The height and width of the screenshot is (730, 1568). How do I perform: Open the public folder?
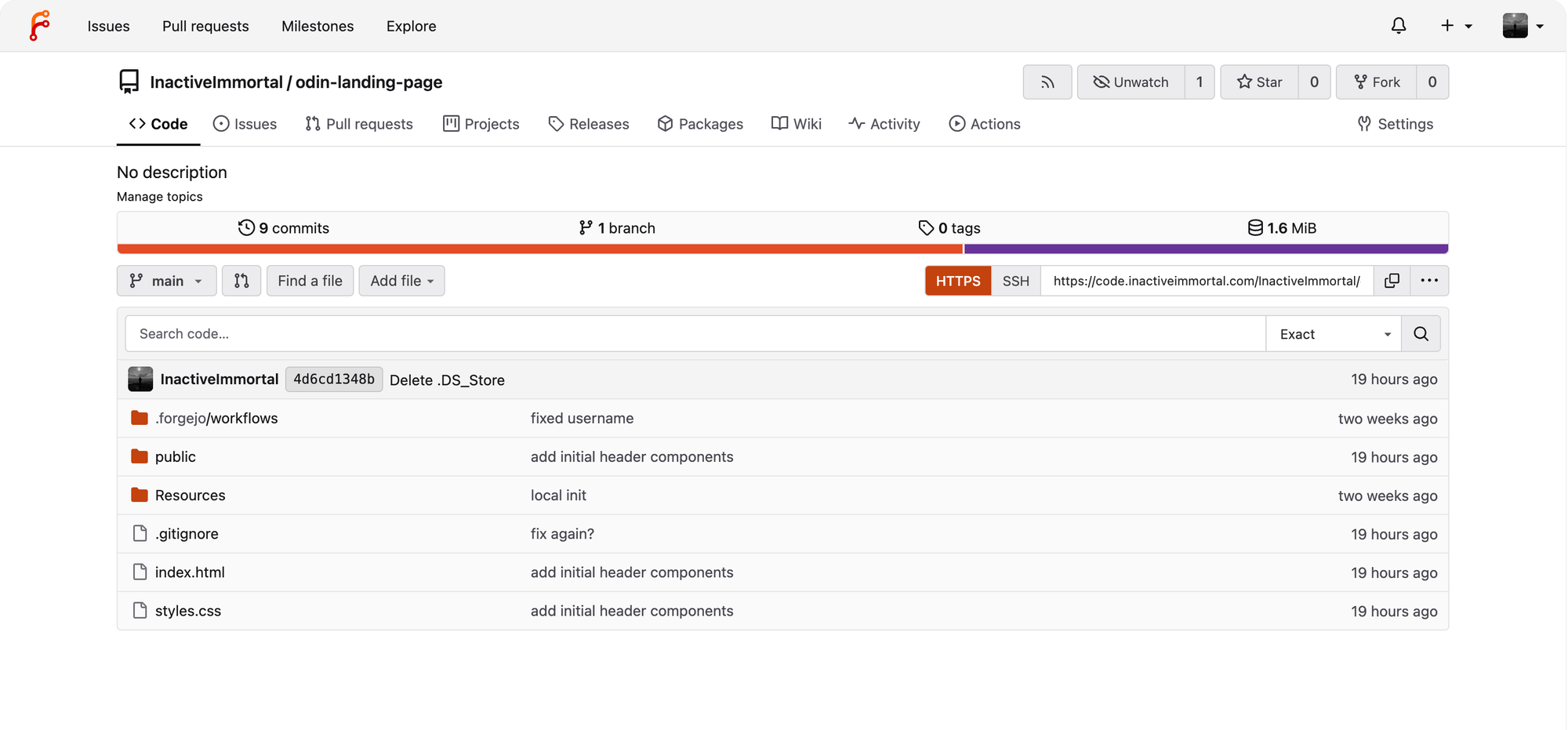(175, 457)
